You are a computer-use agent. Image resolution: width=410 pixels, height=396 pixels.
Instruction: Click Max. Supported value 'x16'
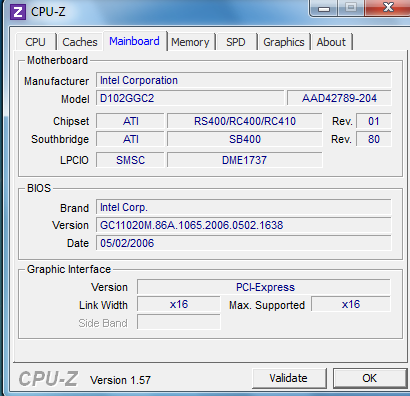tap(351, 304)
